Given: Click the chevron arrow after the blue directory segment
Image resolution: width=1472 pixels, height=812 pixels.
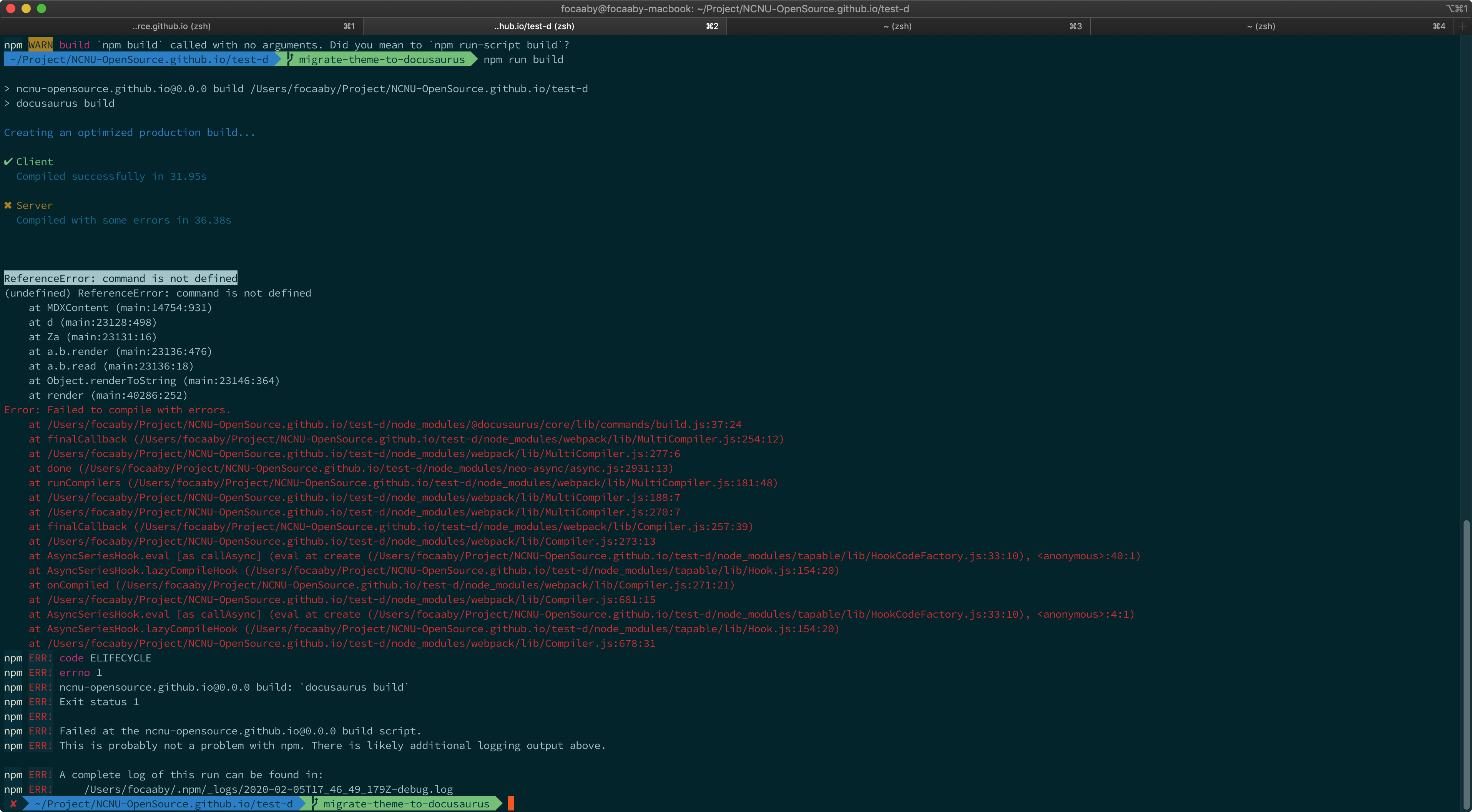Looking at the screenshot, I should coord(278,59).
